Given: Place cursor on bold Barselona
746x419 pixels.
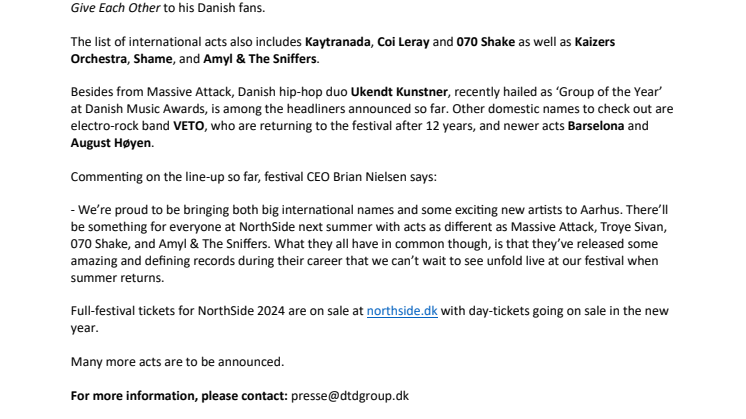Looking at the screenshot, I should [596, 126].
